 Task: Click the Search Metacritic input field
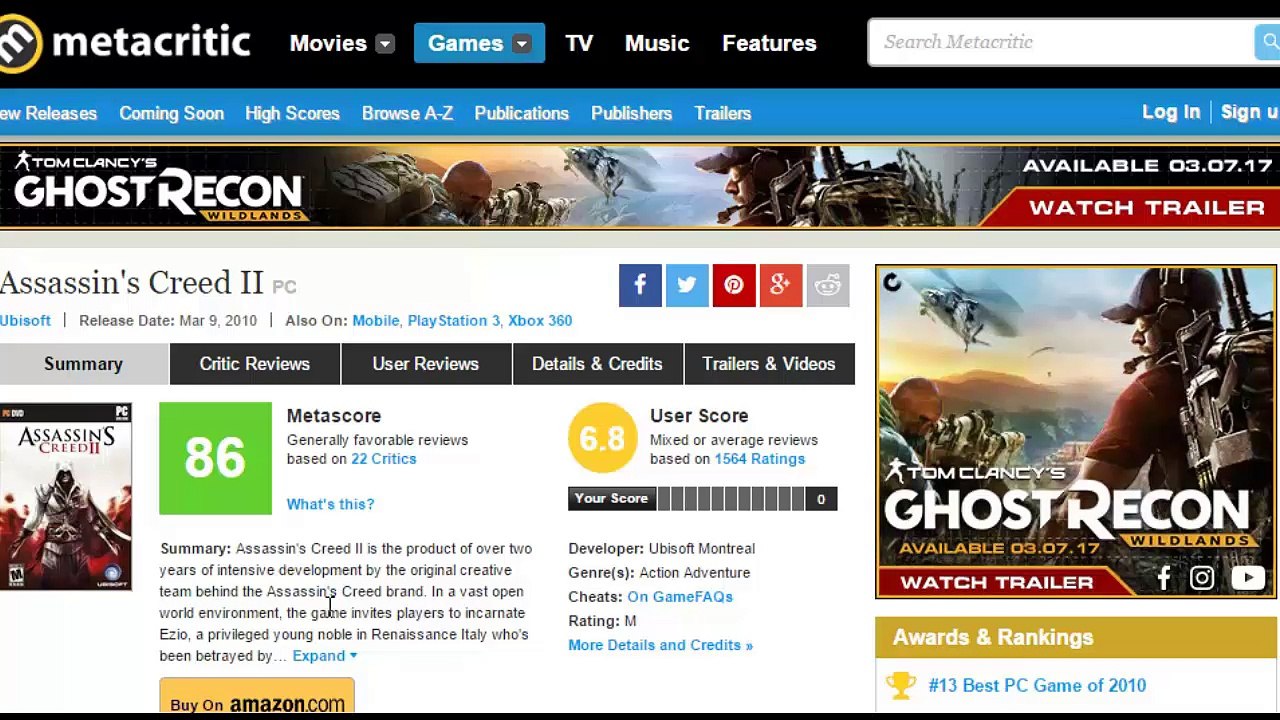tap(1062, 42)
